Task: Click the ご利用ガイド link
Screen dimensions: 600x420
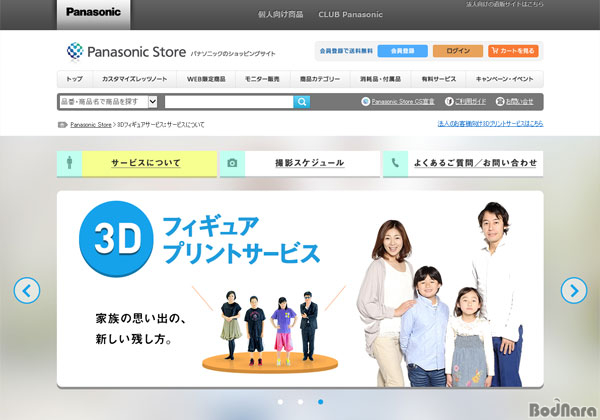Action: click(470, 101)
